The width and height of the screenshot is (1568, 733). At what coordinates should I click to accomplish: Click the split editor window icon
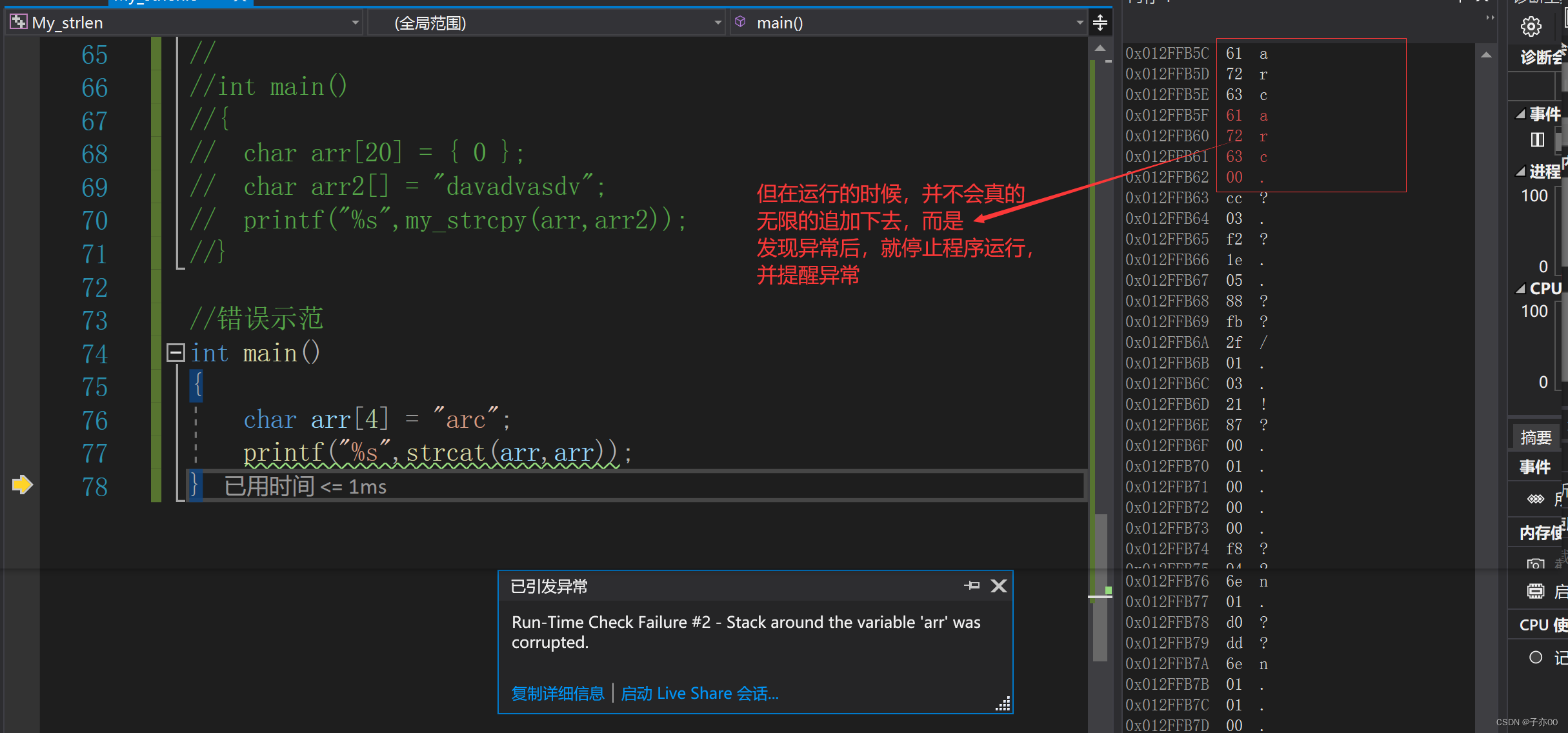(x=1100, y=23)
